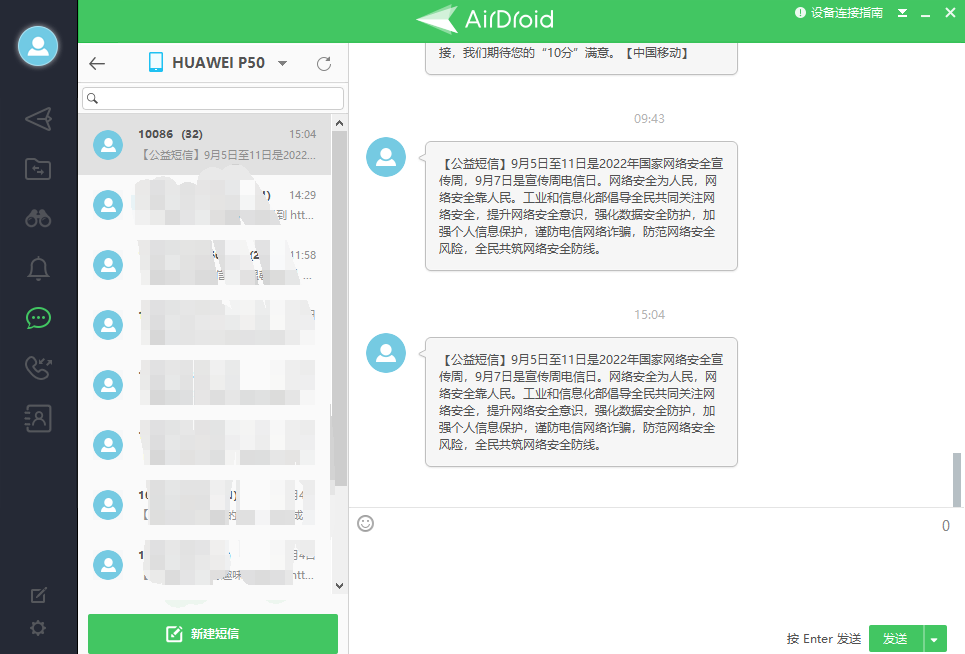This screenshot has height=654, width=965.
Task: Expand the HUAWEI P50 device dropdown
Action: coord(282,63)
